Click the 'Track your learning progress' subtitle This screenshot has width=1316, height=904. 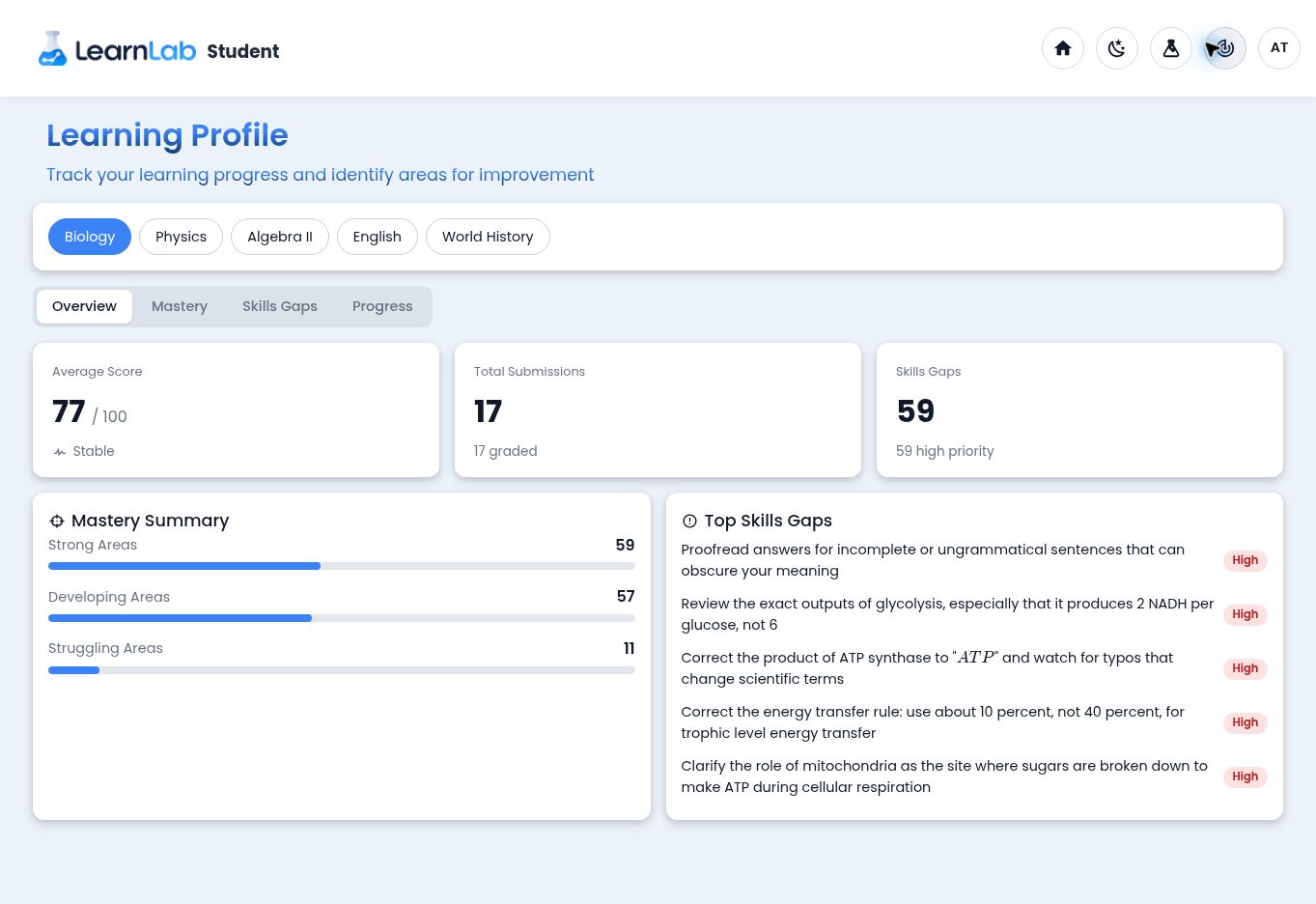(x=320, y=175)
